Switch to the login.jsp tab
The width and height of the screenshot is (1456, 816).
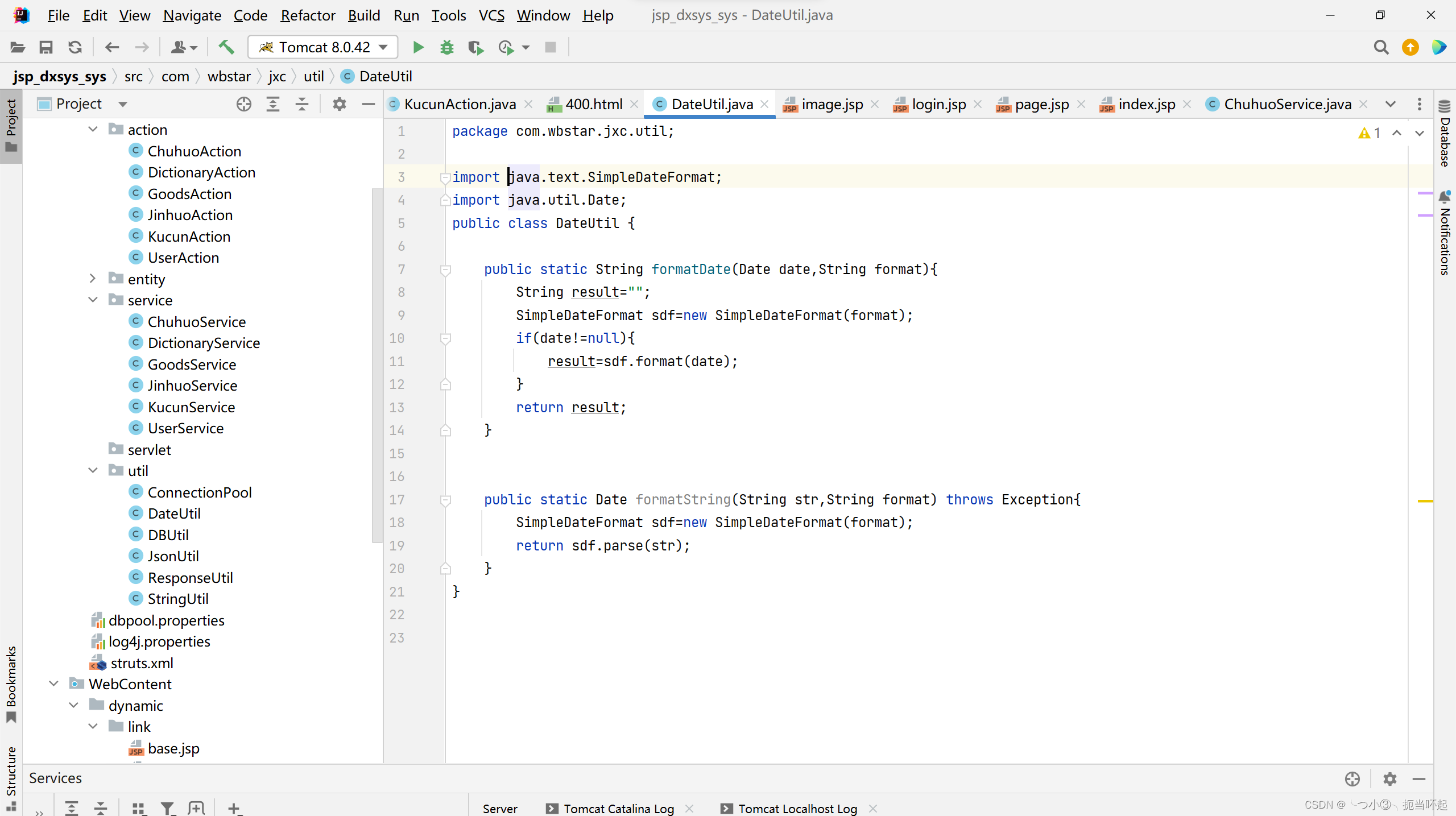[938, 104]
